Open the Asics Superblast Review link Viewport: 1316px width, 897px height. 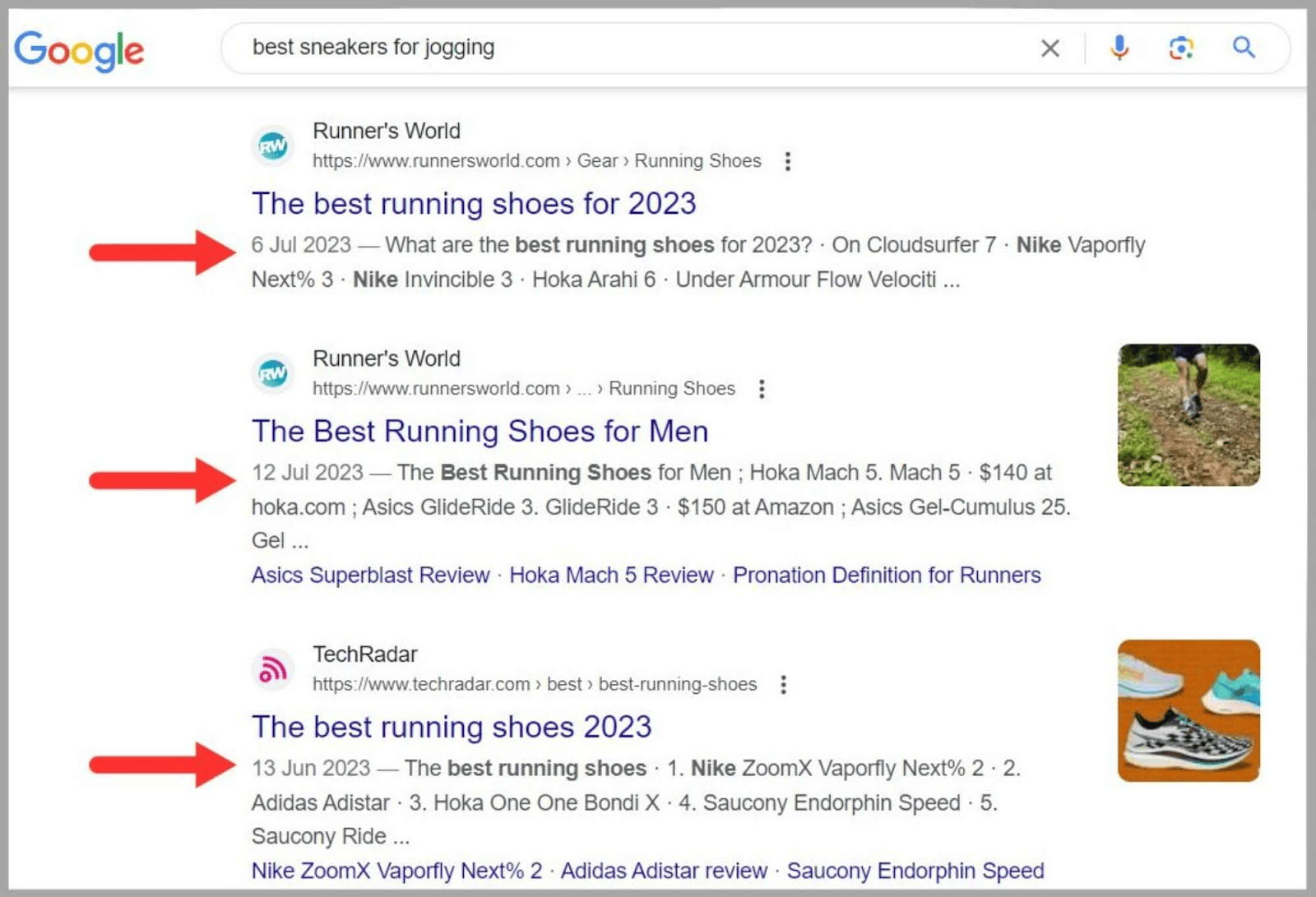(370, 575)
